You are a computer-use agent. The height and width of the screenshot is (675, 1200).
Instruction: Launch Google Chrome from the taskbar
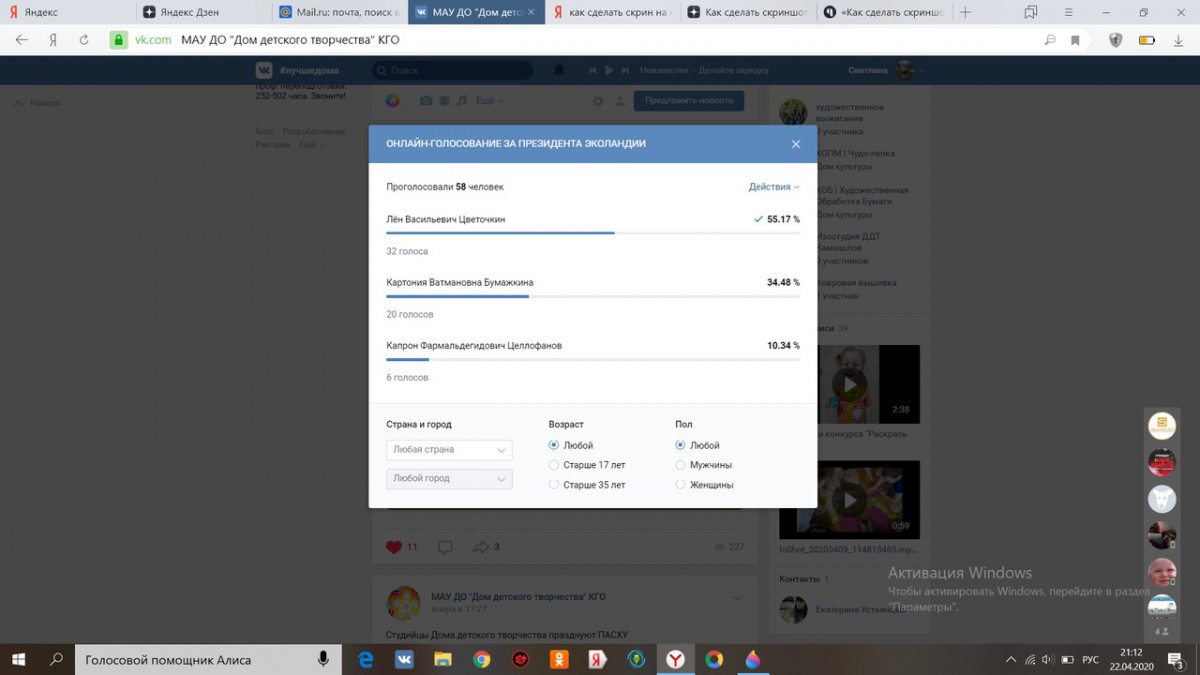coord(482,659)
